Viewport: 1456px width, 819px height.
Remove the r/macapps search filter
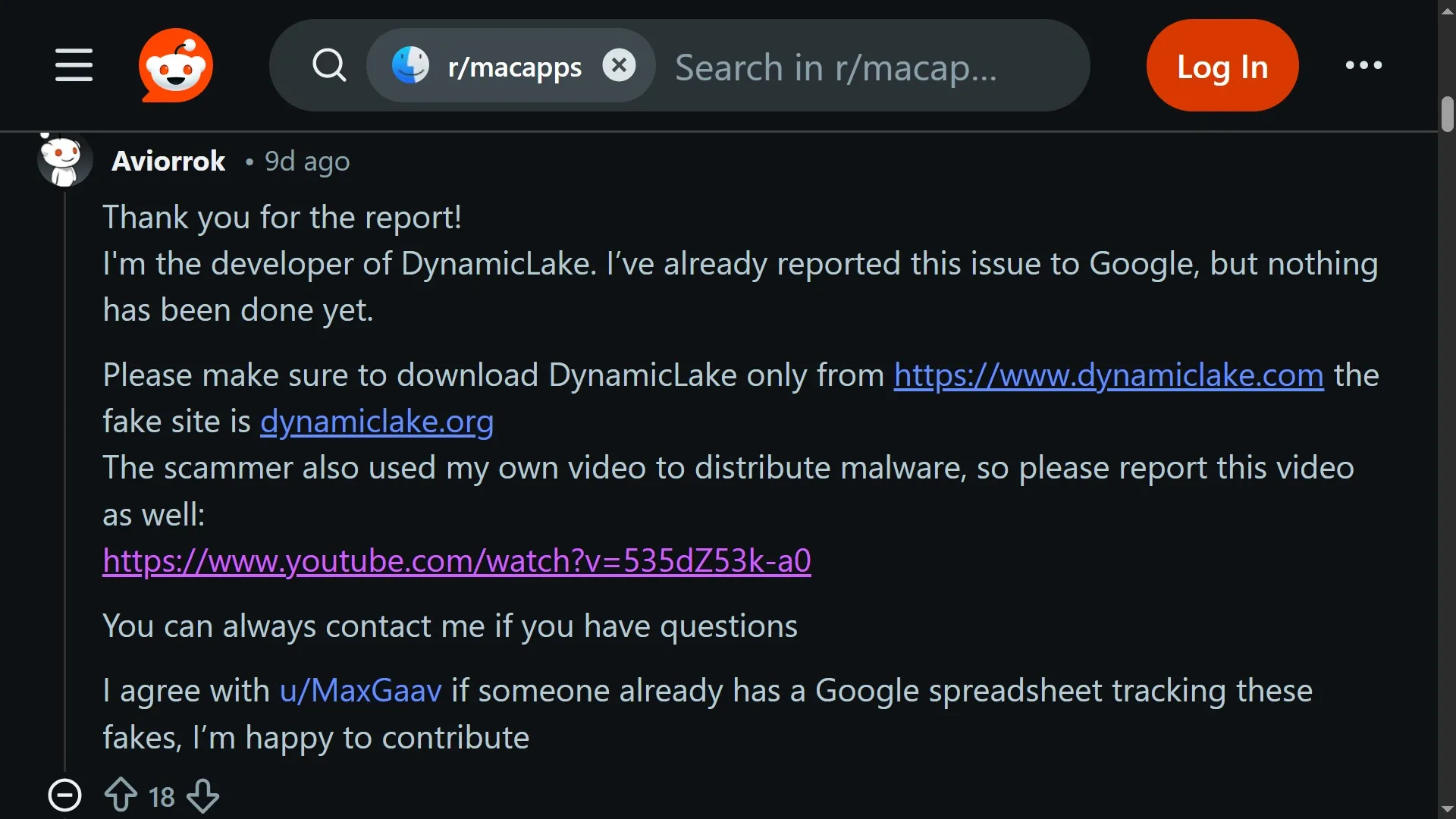[619, 65]
